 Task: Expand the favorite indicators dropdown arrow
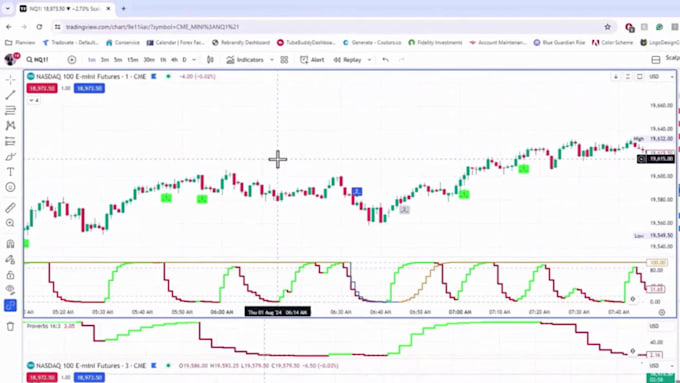(x=272, y=60)
